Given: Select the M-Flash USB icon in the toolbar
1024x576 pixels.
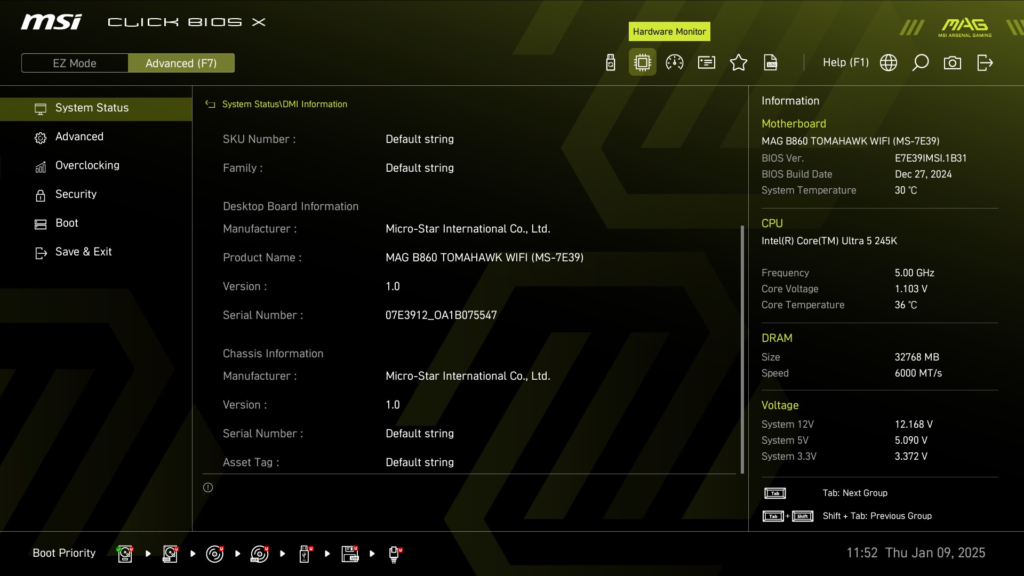Looking at the screenshot, I should click(x=609, y=61).
